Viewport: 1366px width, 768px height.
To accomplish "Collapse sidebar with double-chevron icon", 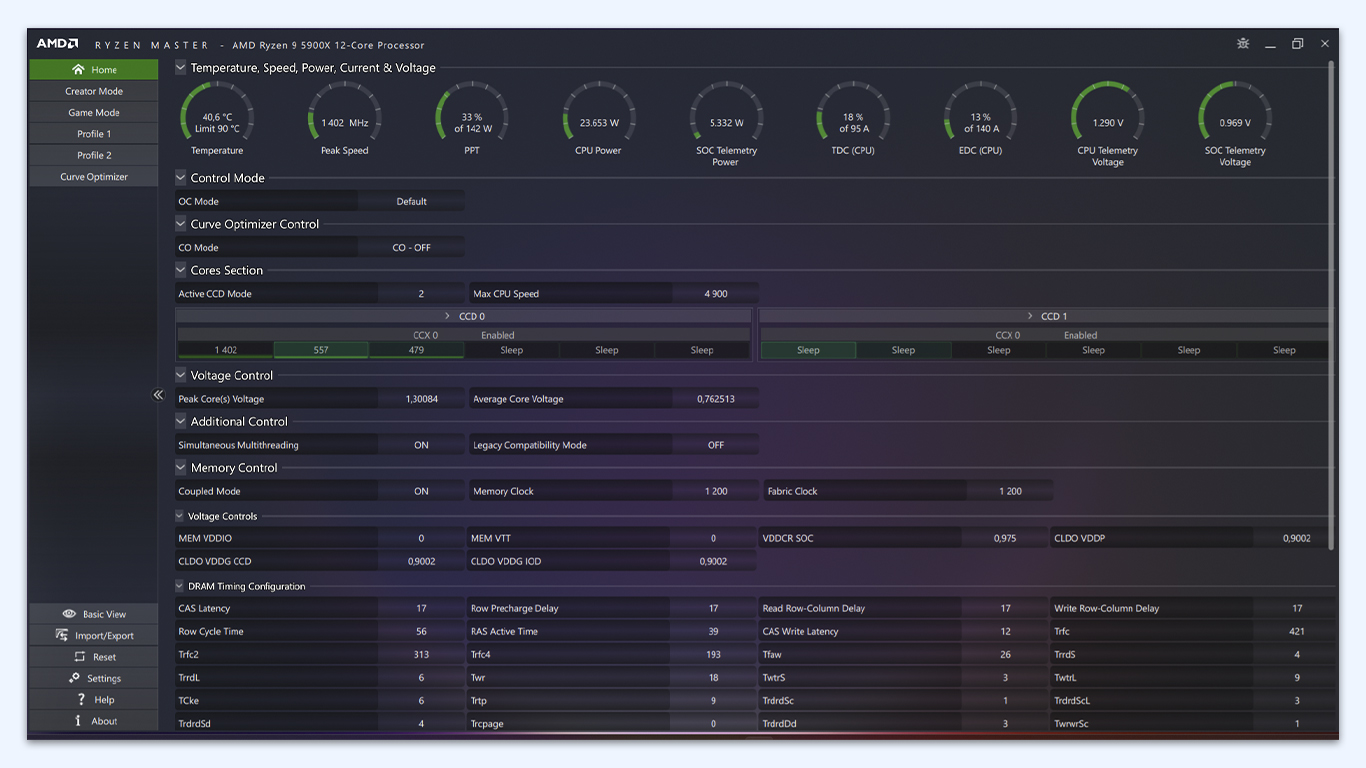I will click(158, 395).
